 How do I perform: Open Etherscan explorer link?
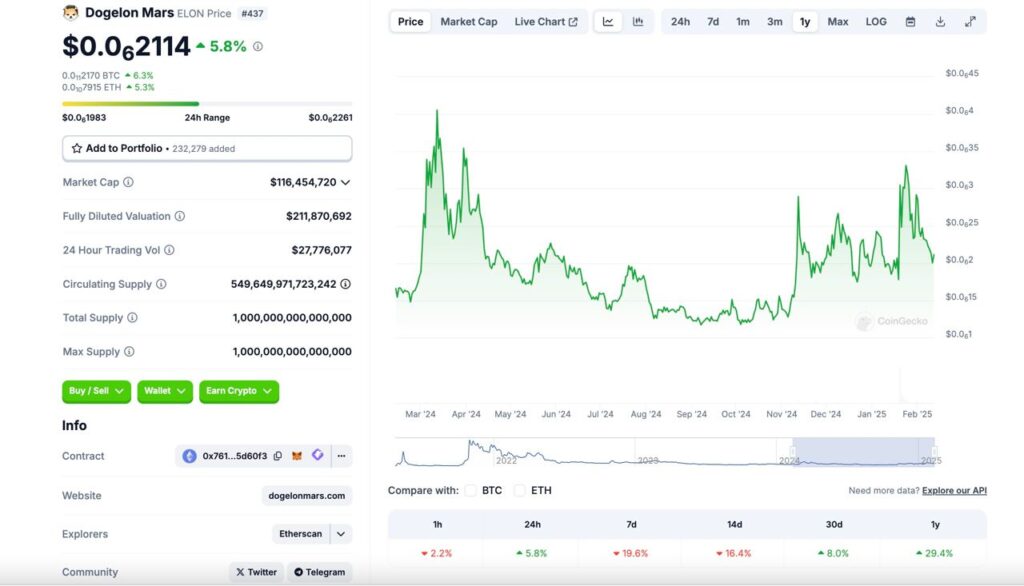pos(300,534)
